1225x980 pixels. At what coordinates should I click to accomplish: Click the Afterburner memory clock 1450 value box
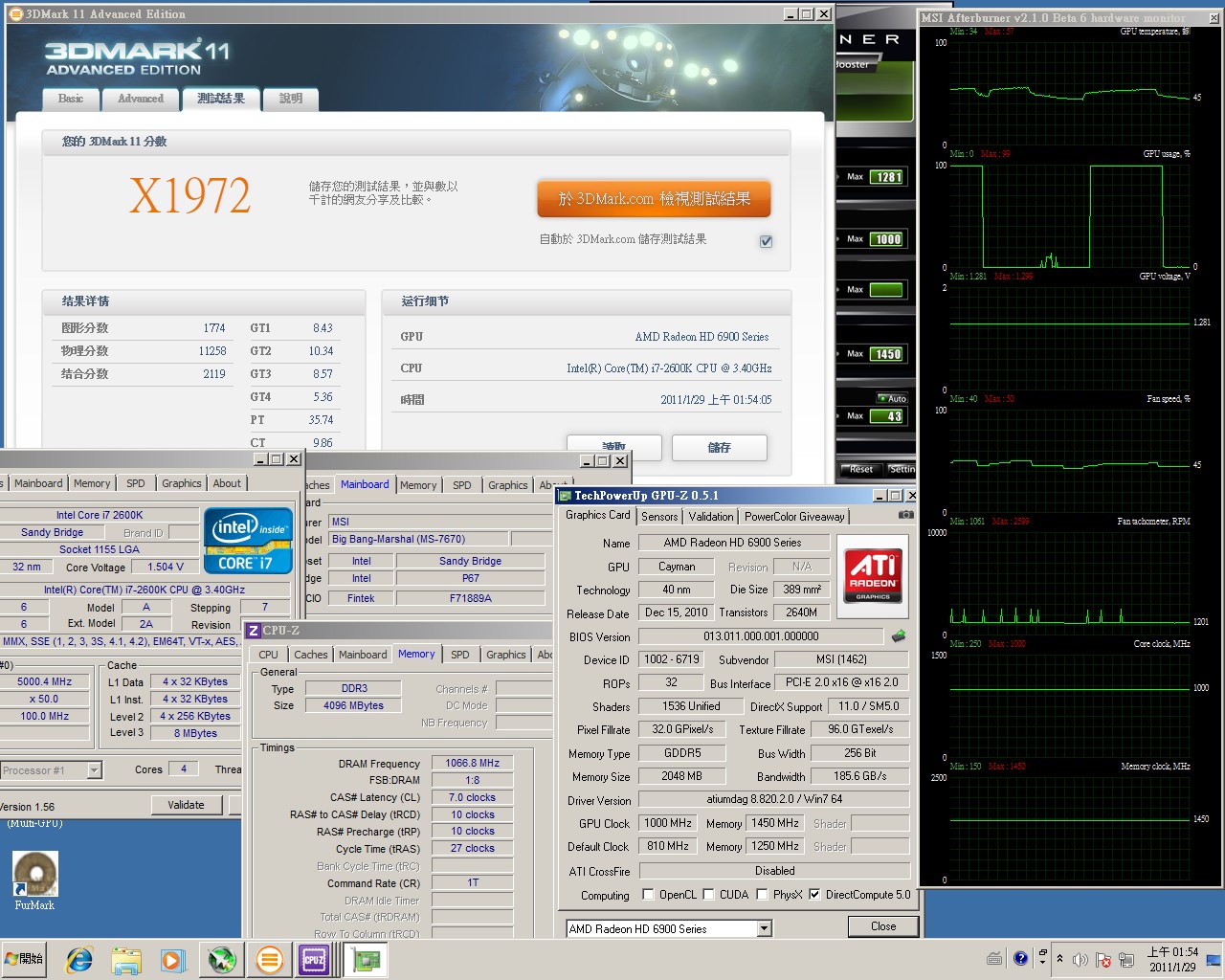click(888, 354)
